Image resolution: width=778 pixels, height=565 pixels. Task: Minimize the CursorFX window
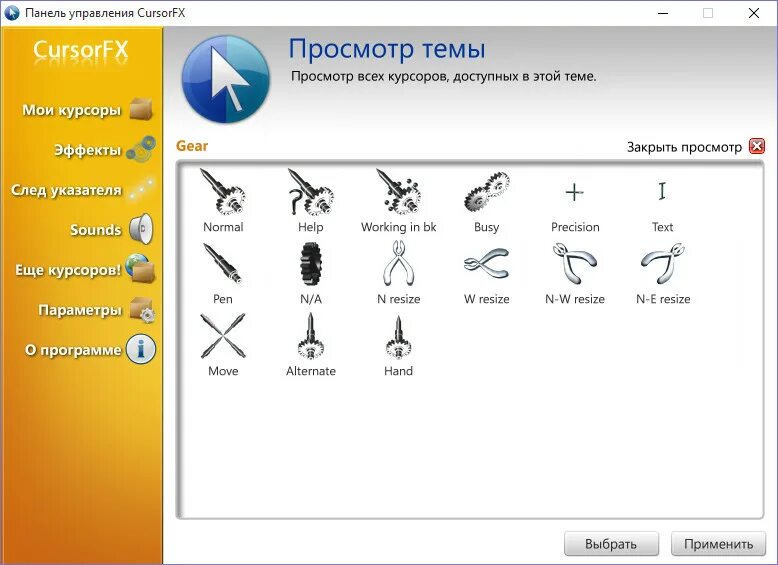[x=663, y=13]
